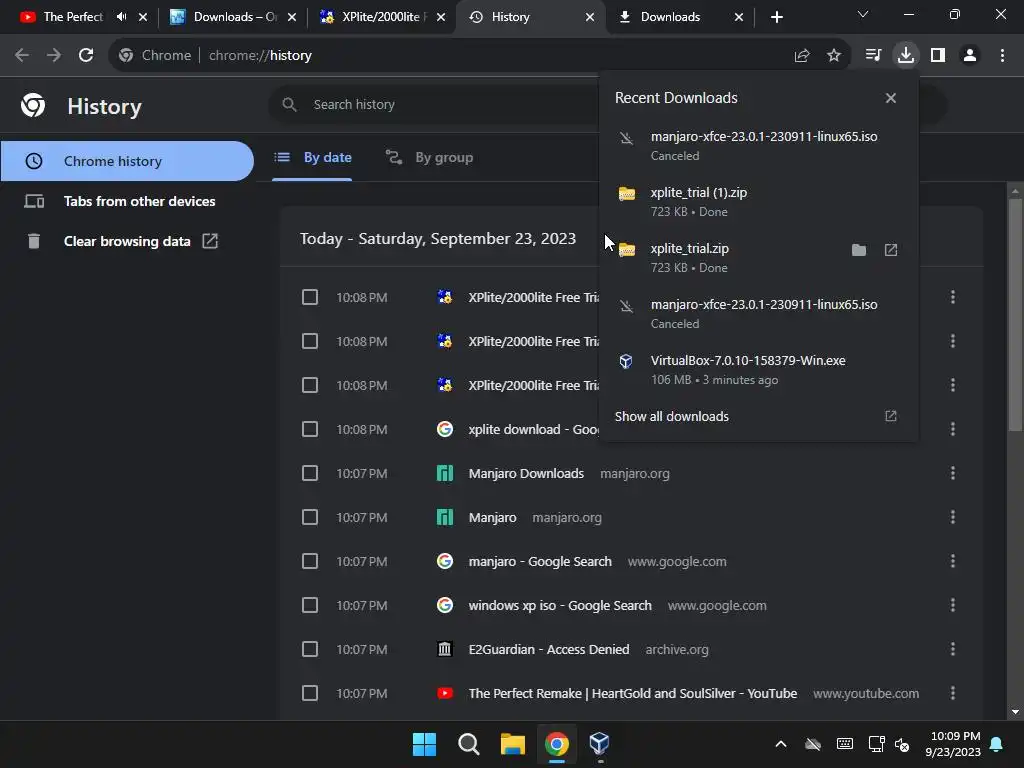Screen dimensions: 1024x768
Task: Open Manjaro Downloads history link
Action: [x=526, y=473]
